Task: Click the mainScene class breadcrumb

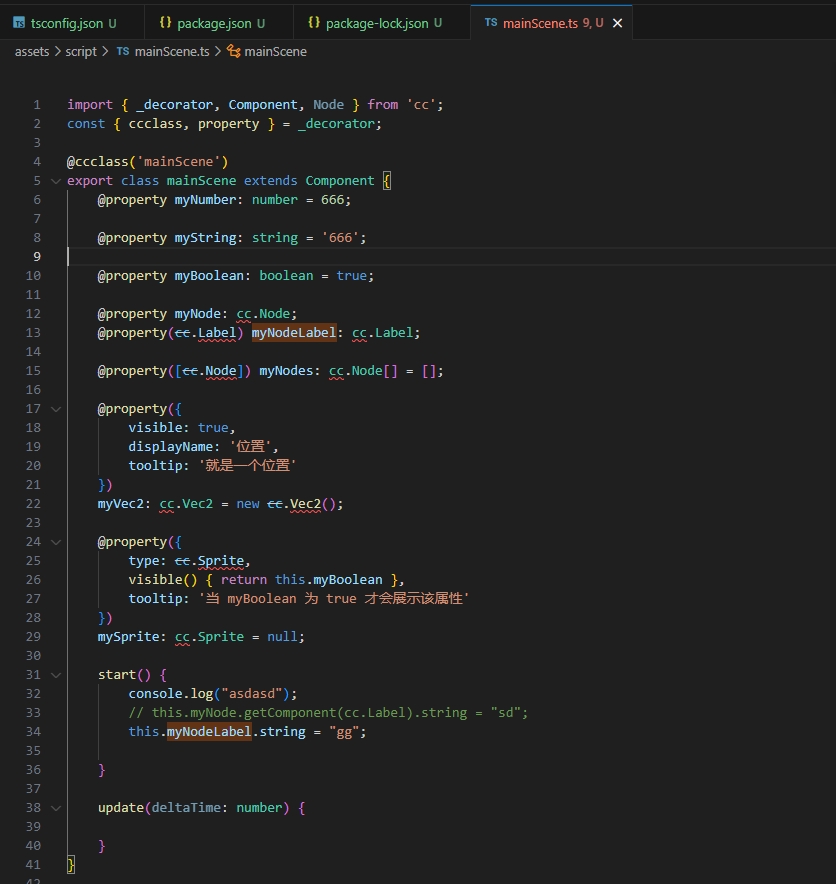Action: tap(276, 52)
